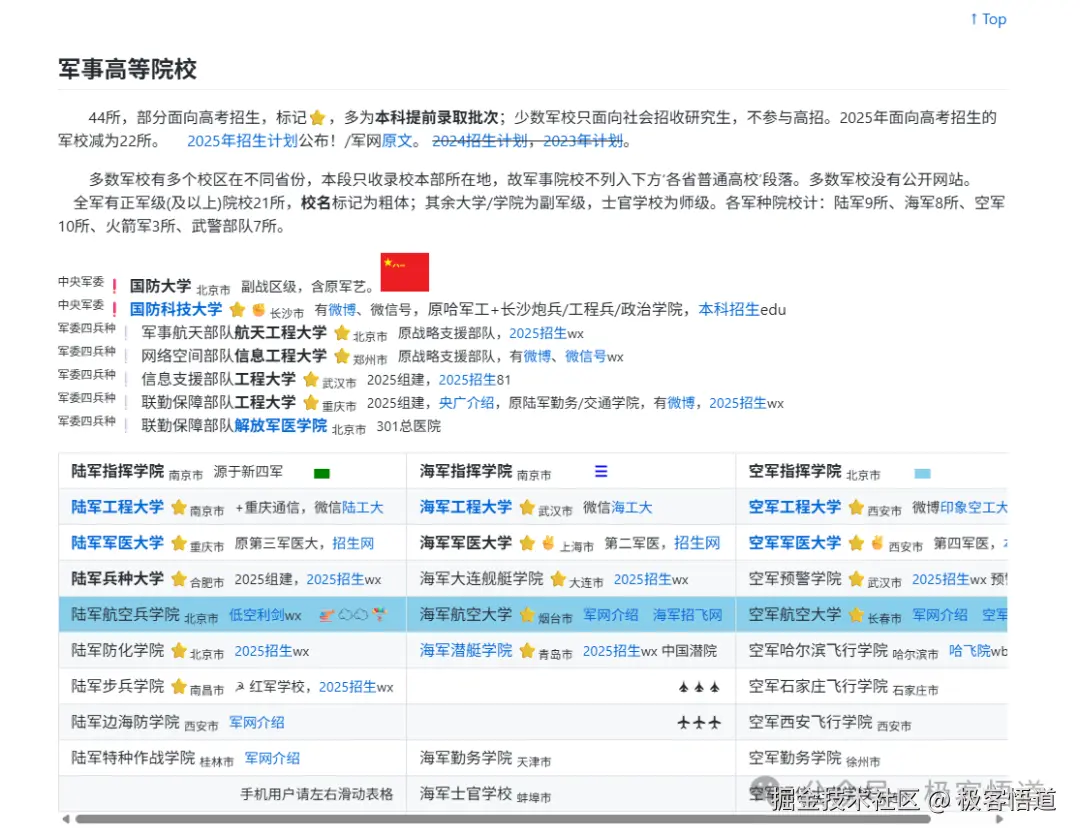This screenshot has width=1080, height=837.
Task: Open 2025招生 link in 空军预警学院 row
Action: click(941, 579)
